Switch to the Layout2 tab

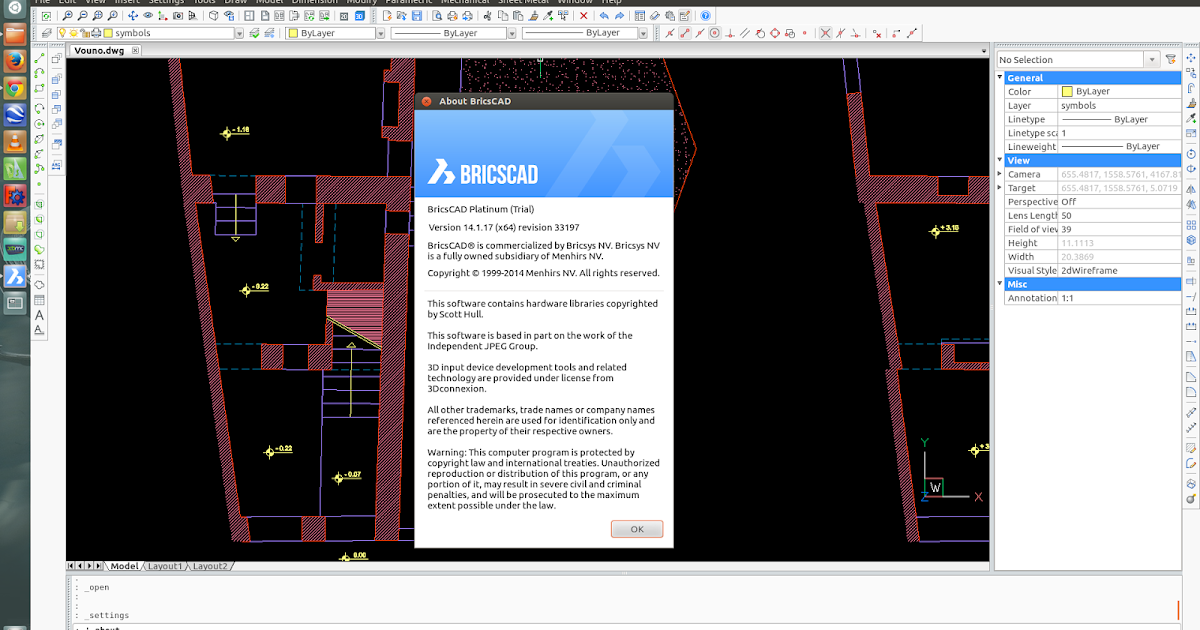[x=210, y=567]
